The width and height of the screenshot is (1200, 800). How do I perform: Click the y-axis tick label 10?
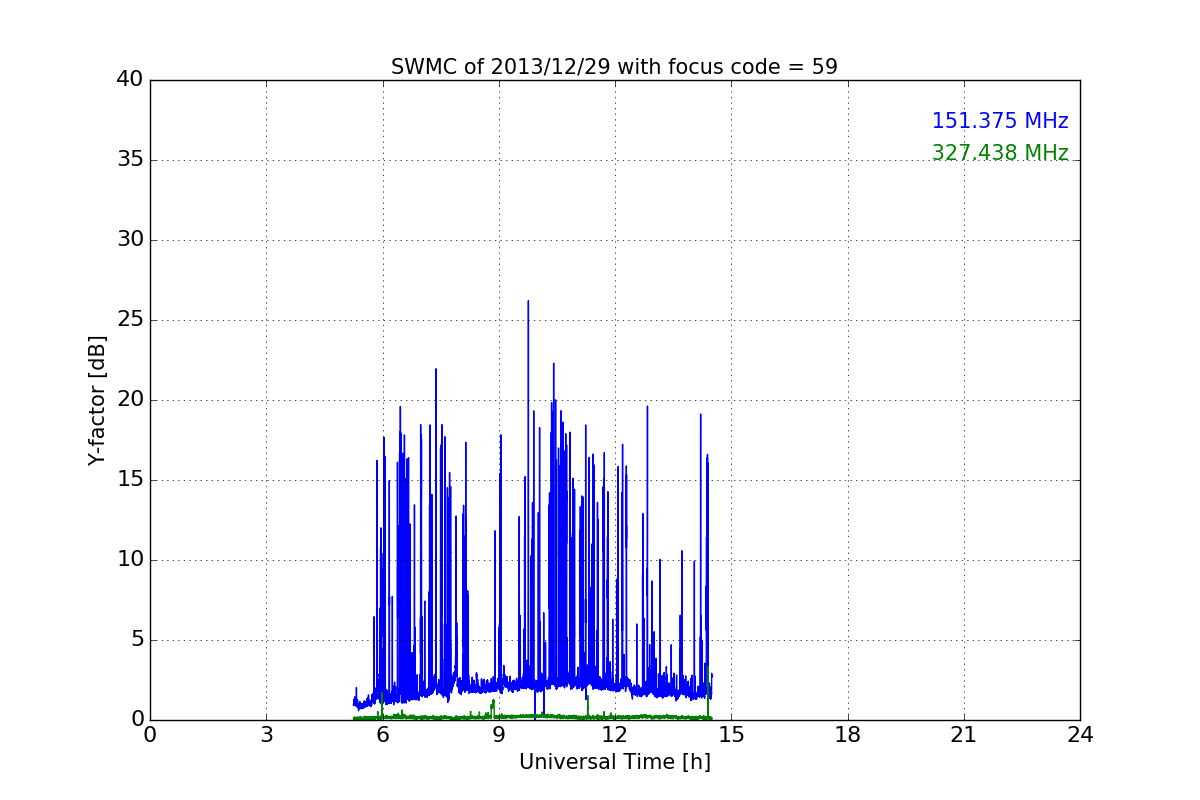[x=129, y=560]
